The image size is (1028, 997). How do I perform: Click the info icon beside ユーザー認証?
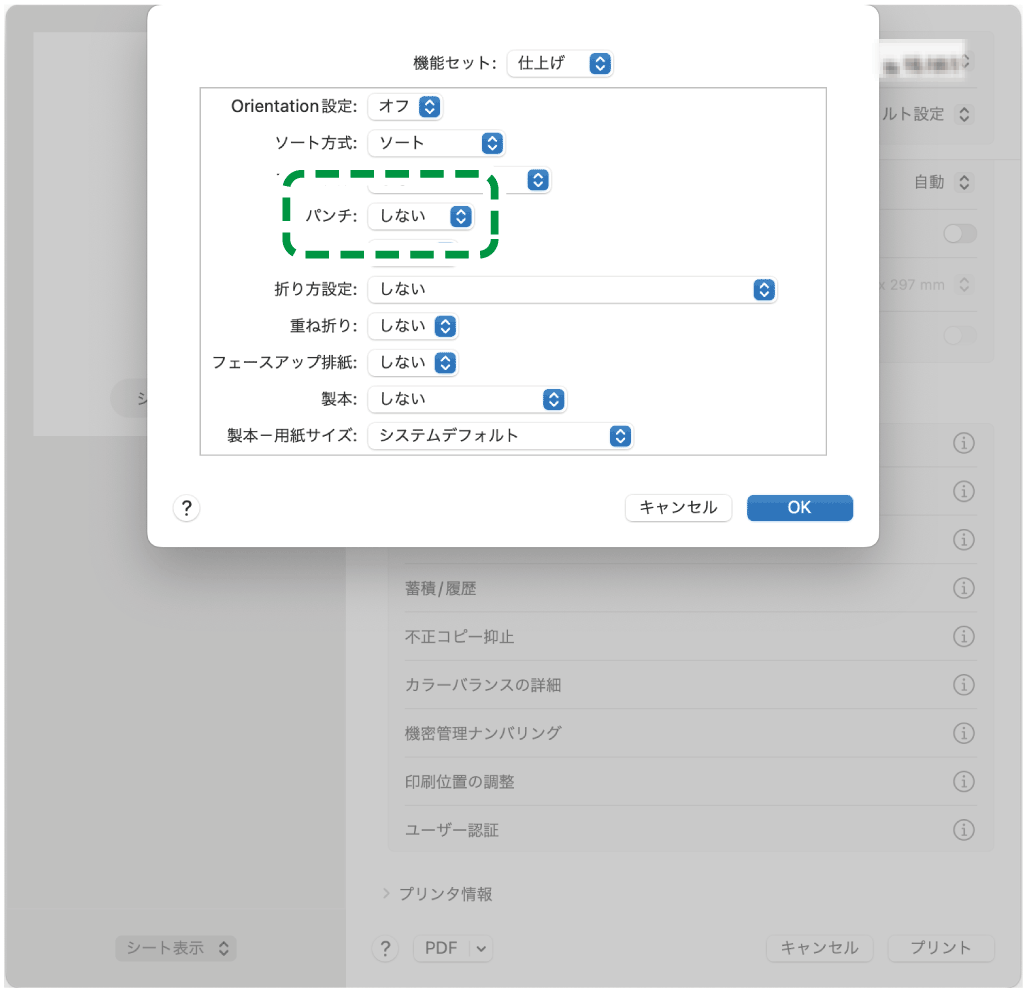(x=963, y=829)
